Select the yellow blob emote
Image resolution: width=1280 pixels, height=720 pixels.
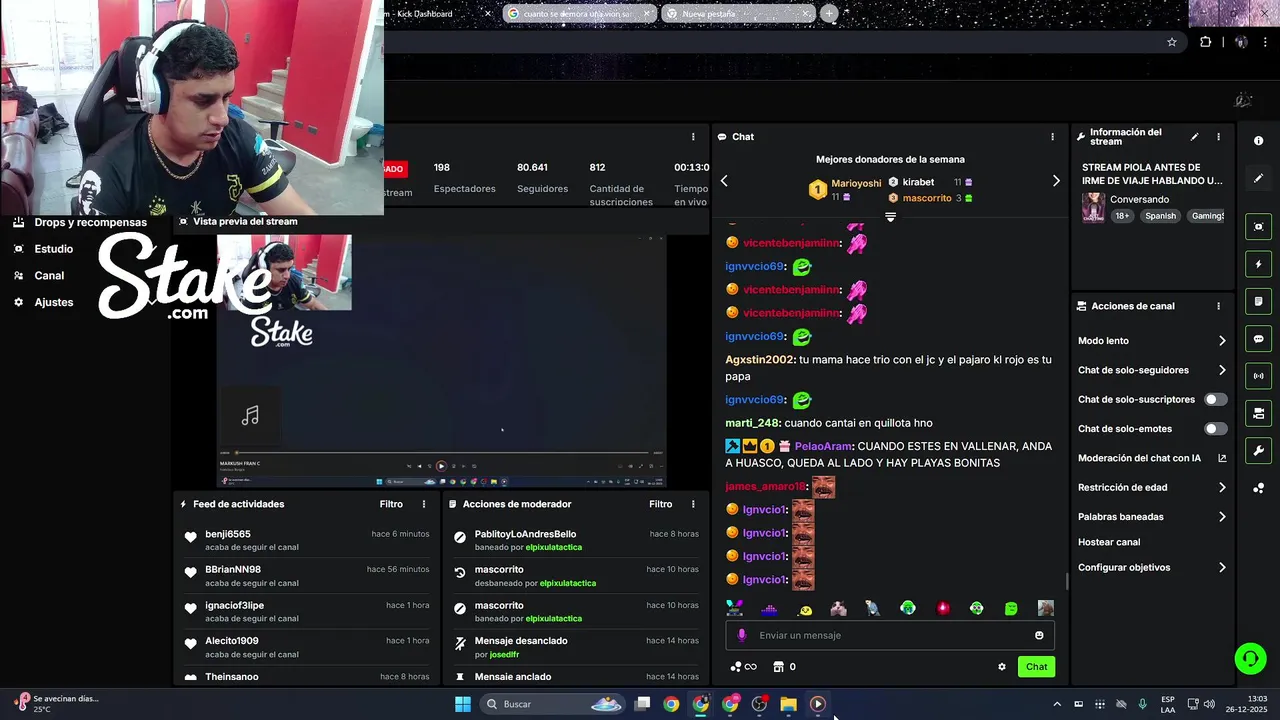coord(805,609)
